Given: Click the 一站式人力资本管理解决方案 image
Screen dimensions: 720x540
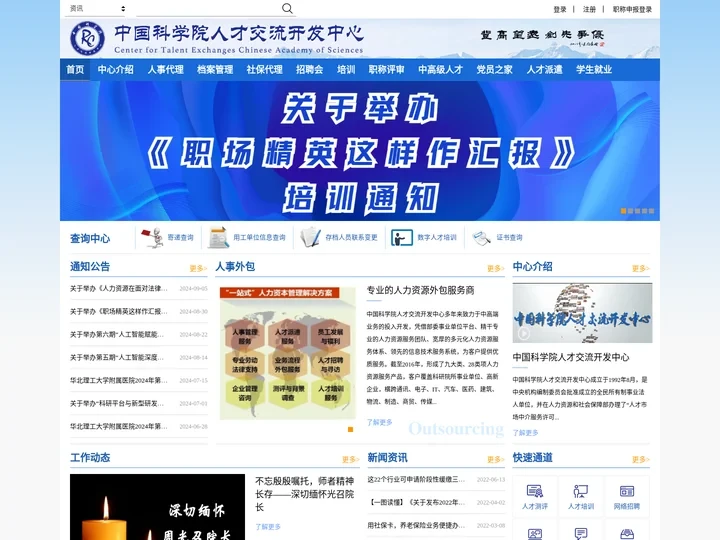Looking at the screenshot, I should click(287, 353).
